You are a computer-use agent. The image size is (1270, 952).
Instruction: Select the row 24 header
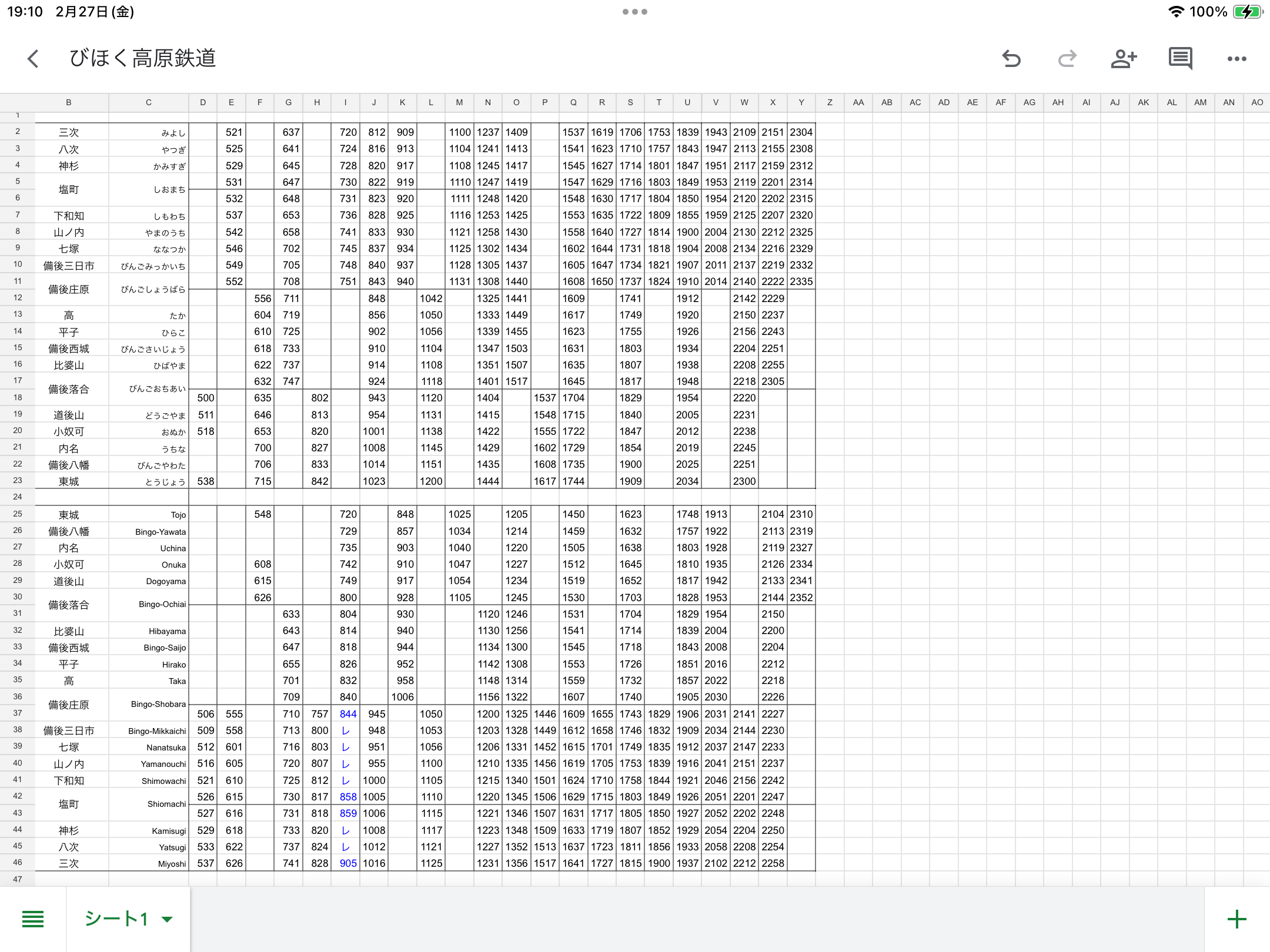pyautogui.click(x=18, y=497)
